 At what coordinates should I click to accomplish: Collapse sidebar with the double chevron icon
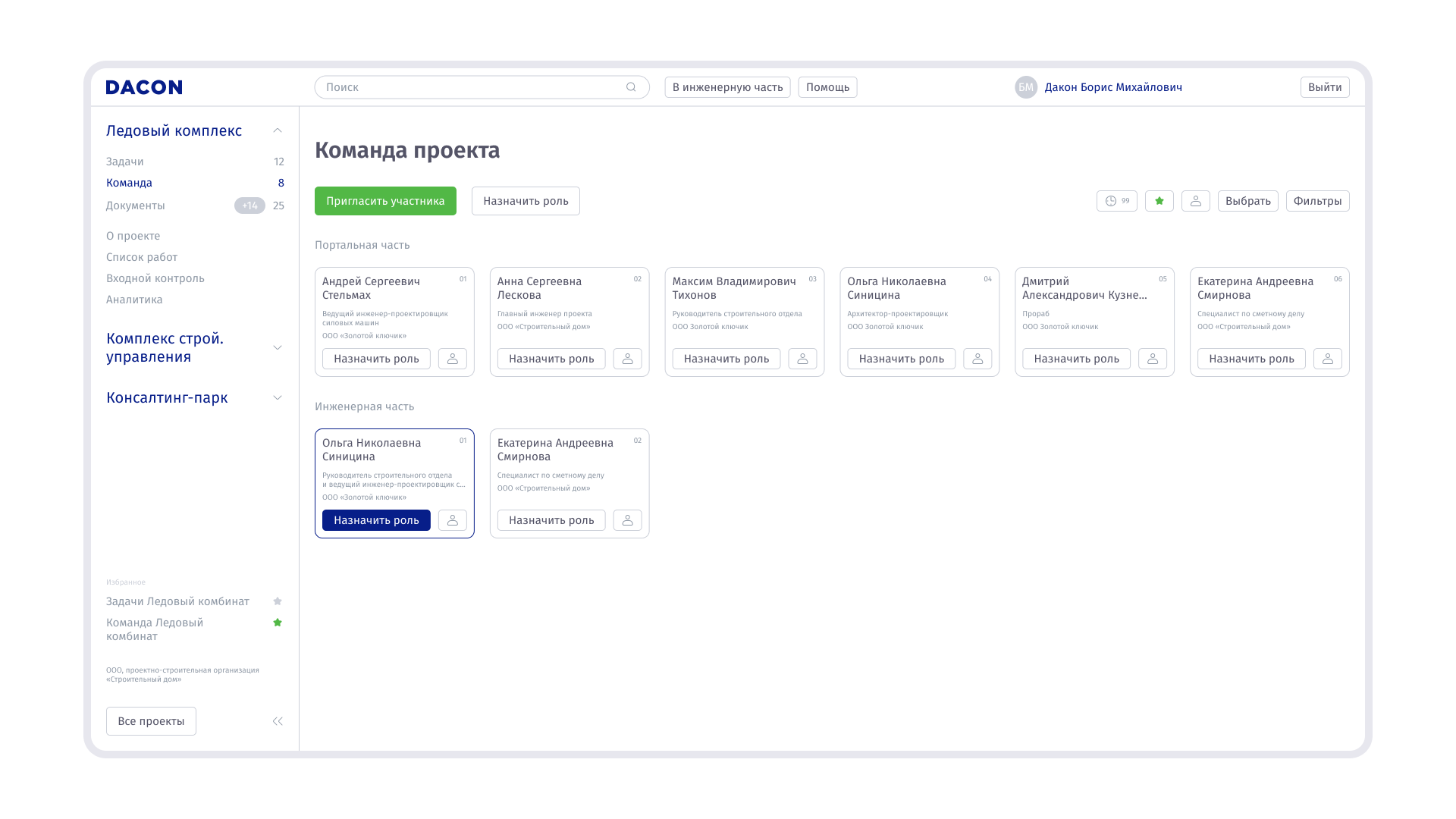pos(278,721)
